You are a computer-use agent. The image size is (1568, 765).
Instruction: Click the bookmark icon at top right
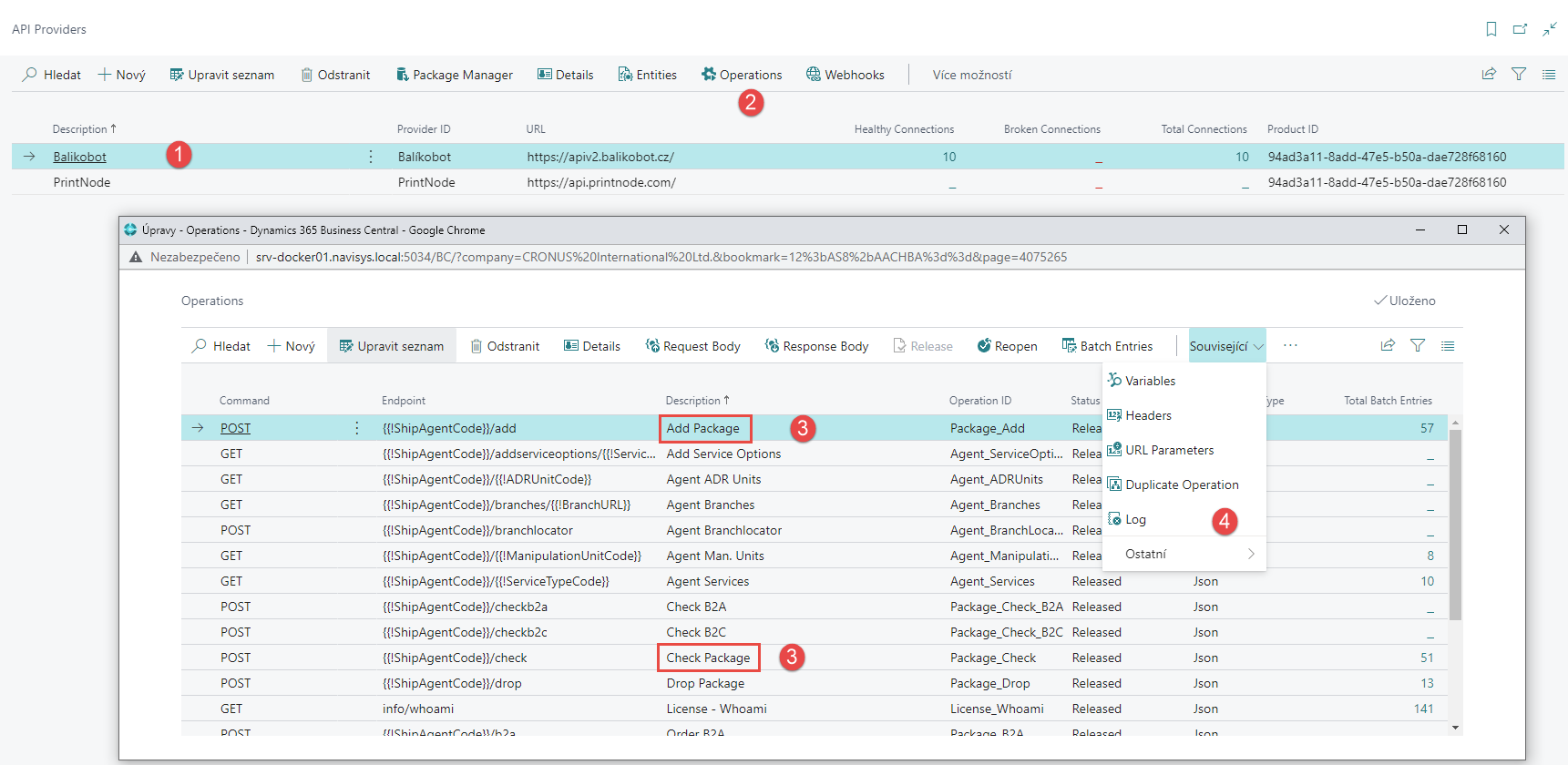click(1491, 29)
